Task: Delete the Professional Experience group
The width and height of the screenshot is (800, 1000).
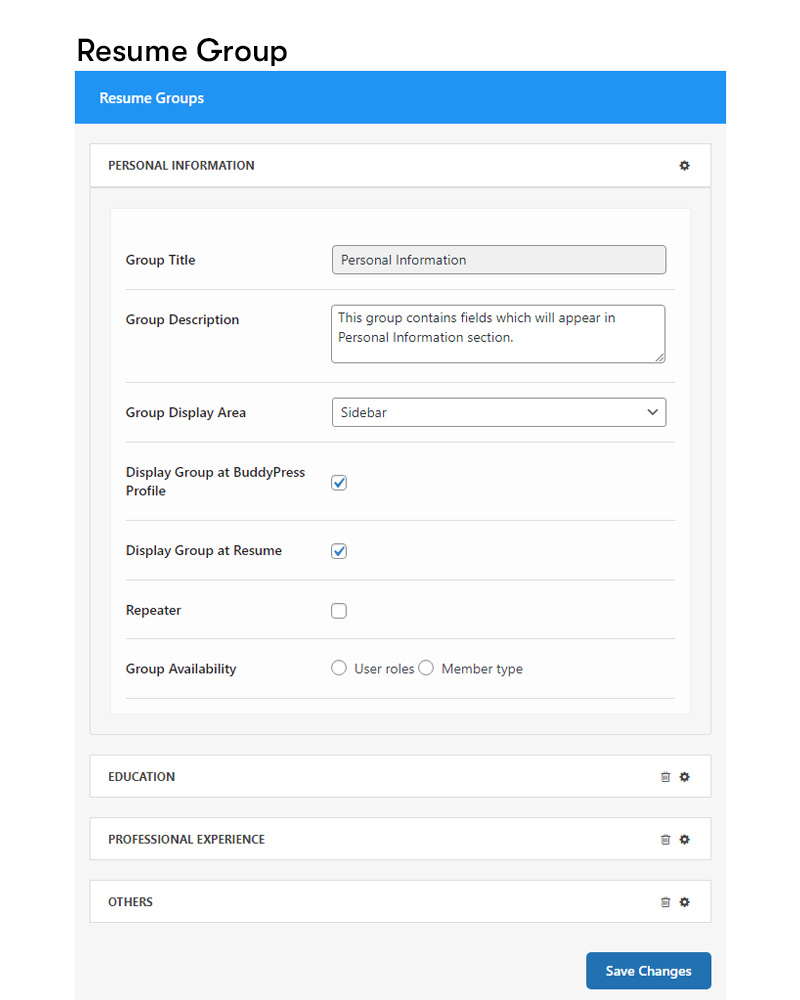Action: pyautogui.click(x=665, y=839)
